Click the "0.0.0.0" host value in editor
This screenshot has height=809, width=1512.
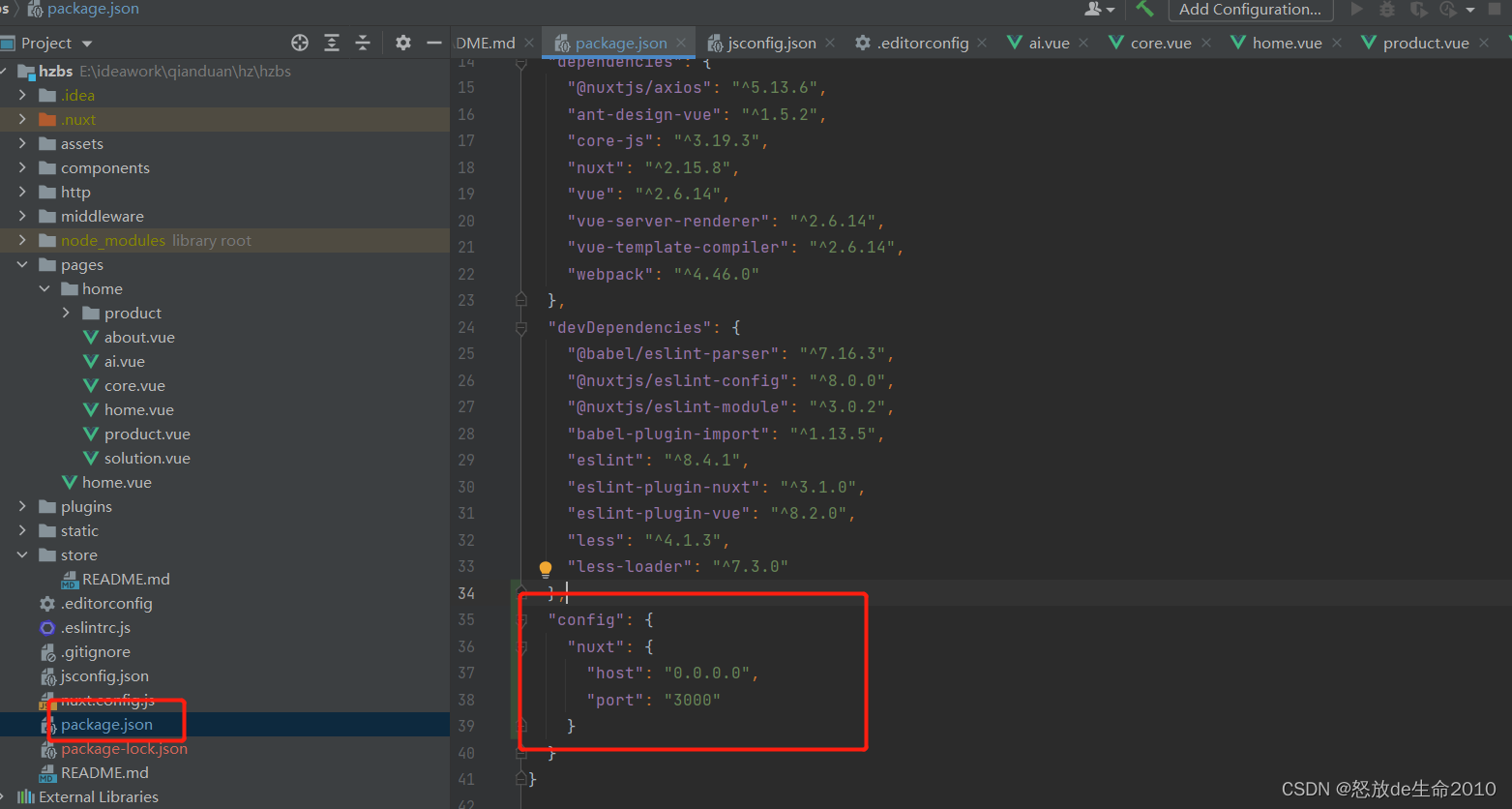(706, 673)
